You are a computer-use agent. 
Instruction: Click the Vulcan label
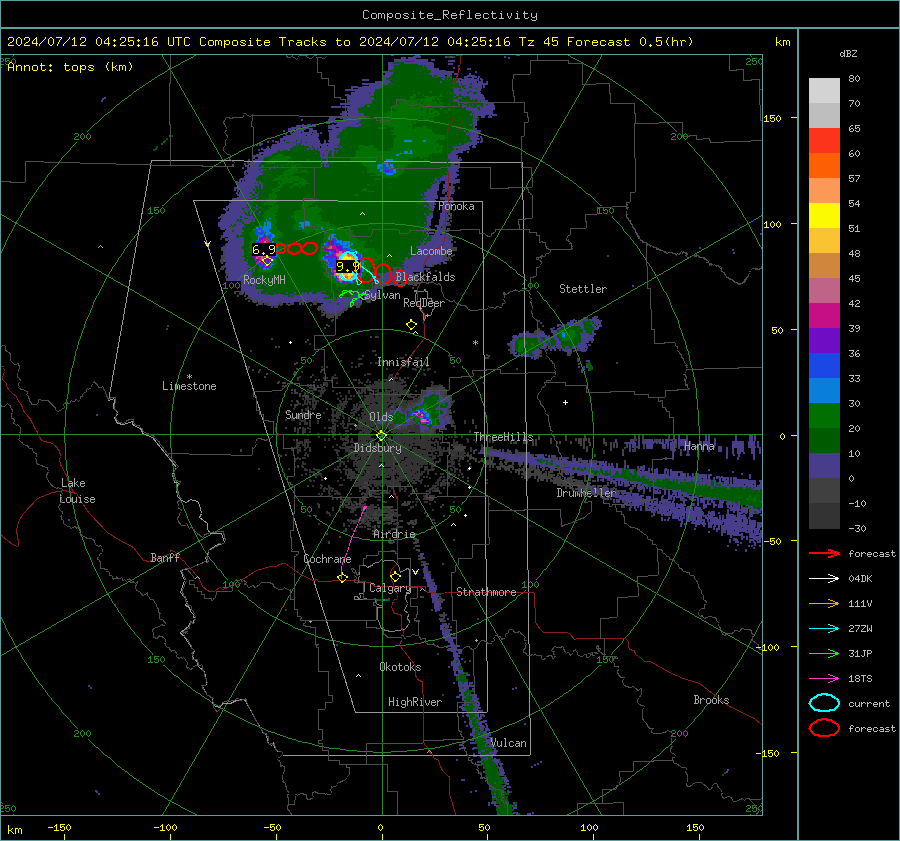click(x=508, y=743)
